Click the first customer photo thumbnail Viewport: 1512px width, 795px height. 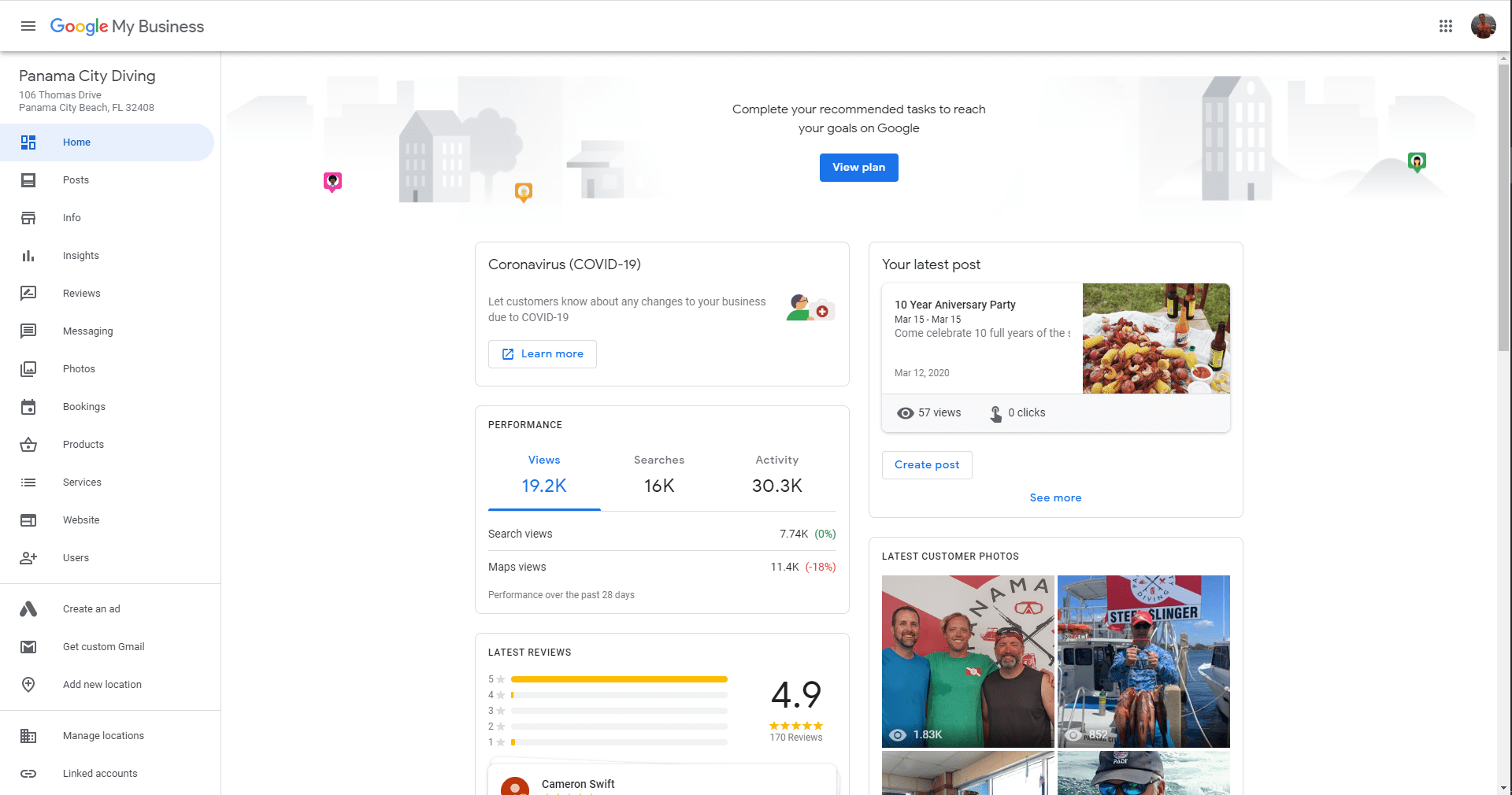coord(967,661)
